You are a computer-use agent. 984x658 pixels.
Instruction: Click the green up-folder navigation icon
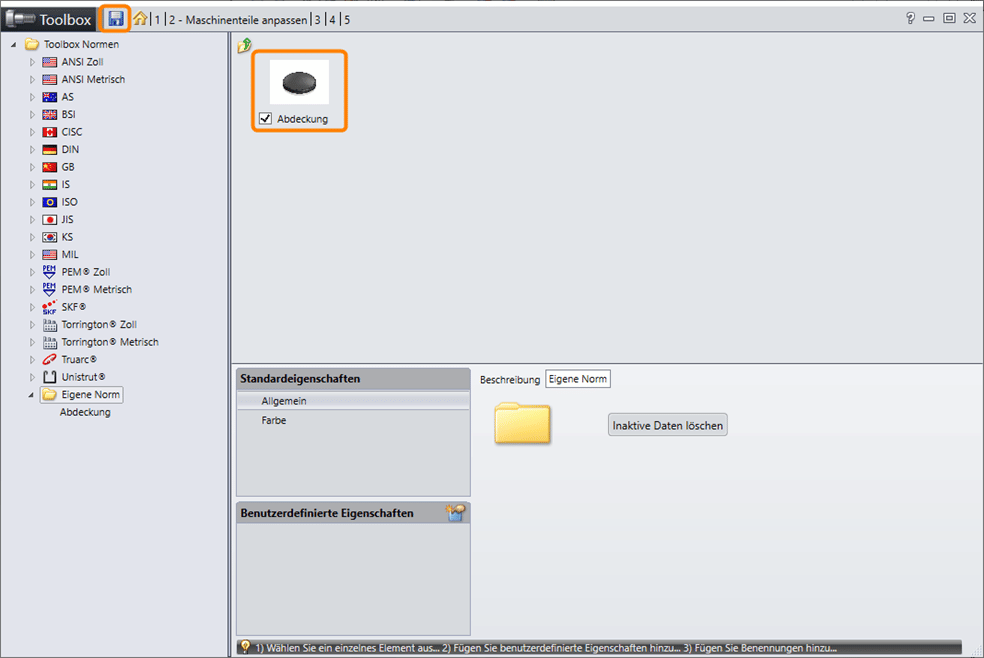[x=246, y=44]
